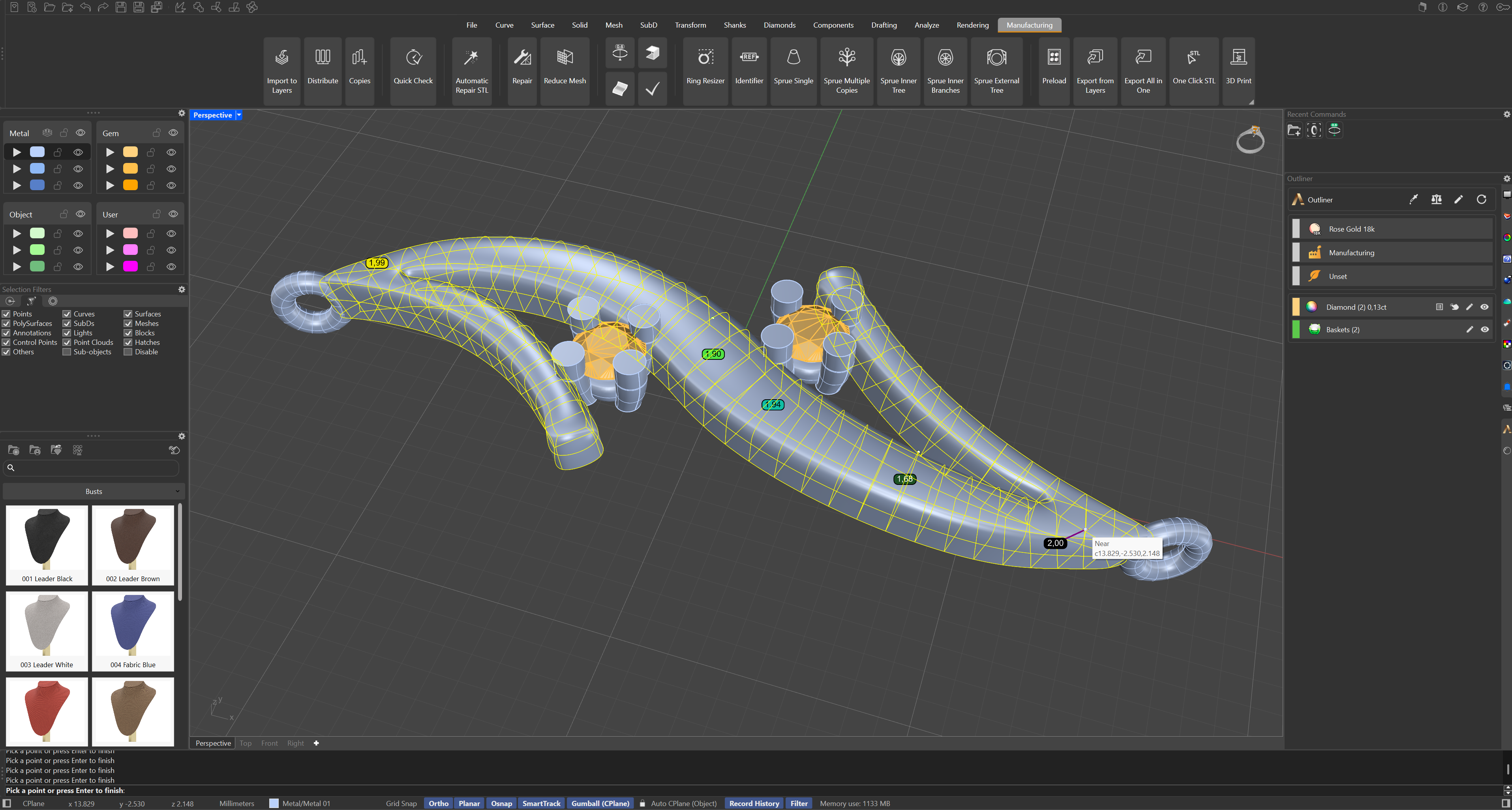1512x810 pixels.
Task: Open the Shanks menu
Action: tap(735, 25)
